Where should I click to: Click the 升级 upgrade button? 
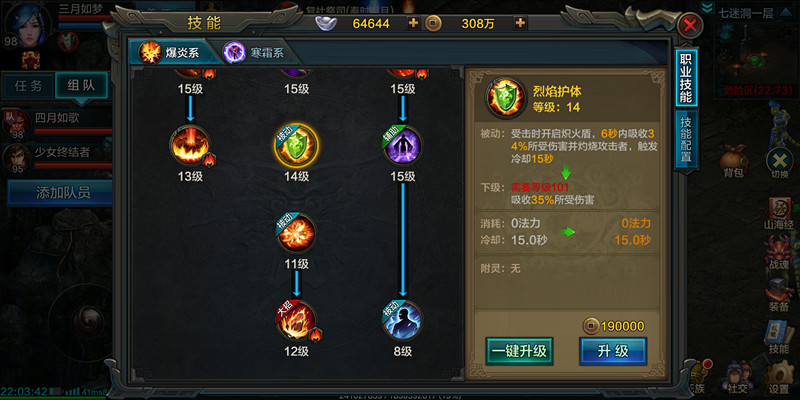pos(613,351)
